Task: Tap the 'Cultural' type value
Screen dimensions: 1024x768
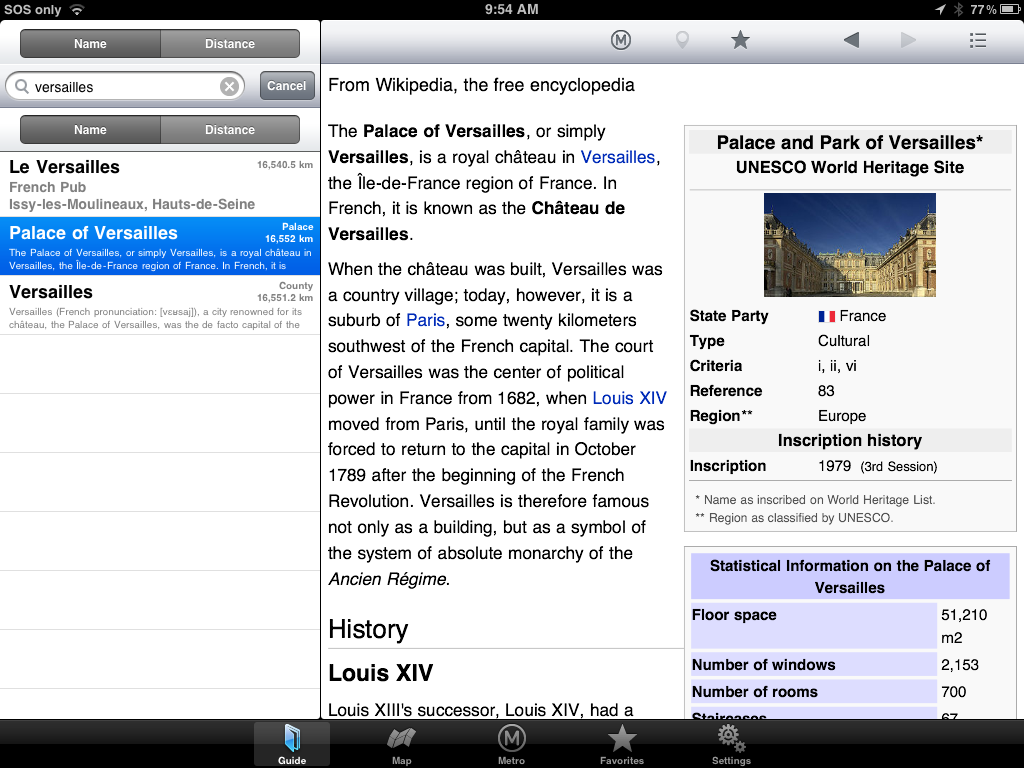Action: click(x=844, y=341)
